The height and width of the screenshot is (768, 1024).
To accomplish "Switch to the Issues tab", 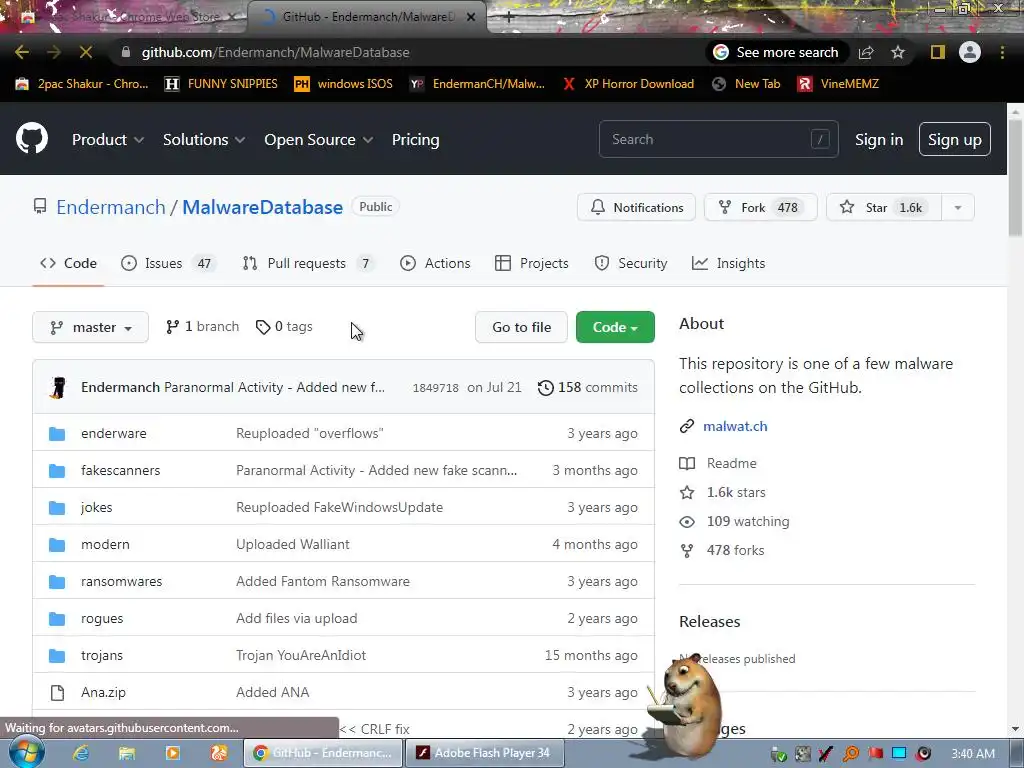I will (x=168, y=263).
